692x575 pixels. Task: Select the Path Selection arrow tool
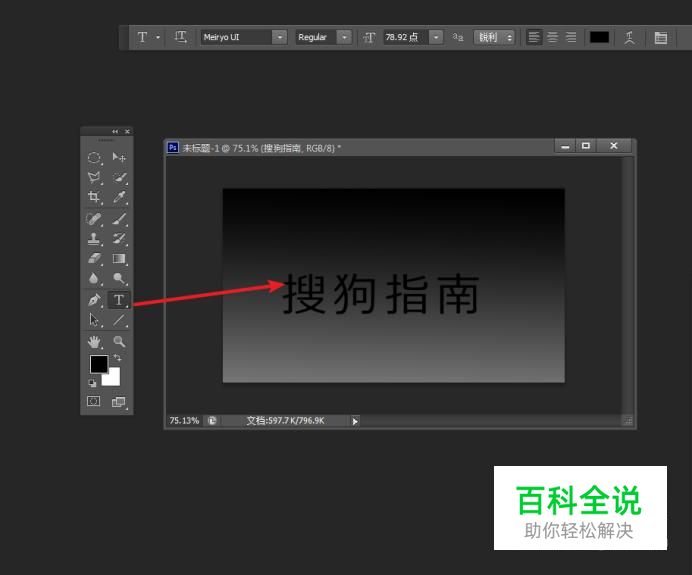[x=94, y=319]
